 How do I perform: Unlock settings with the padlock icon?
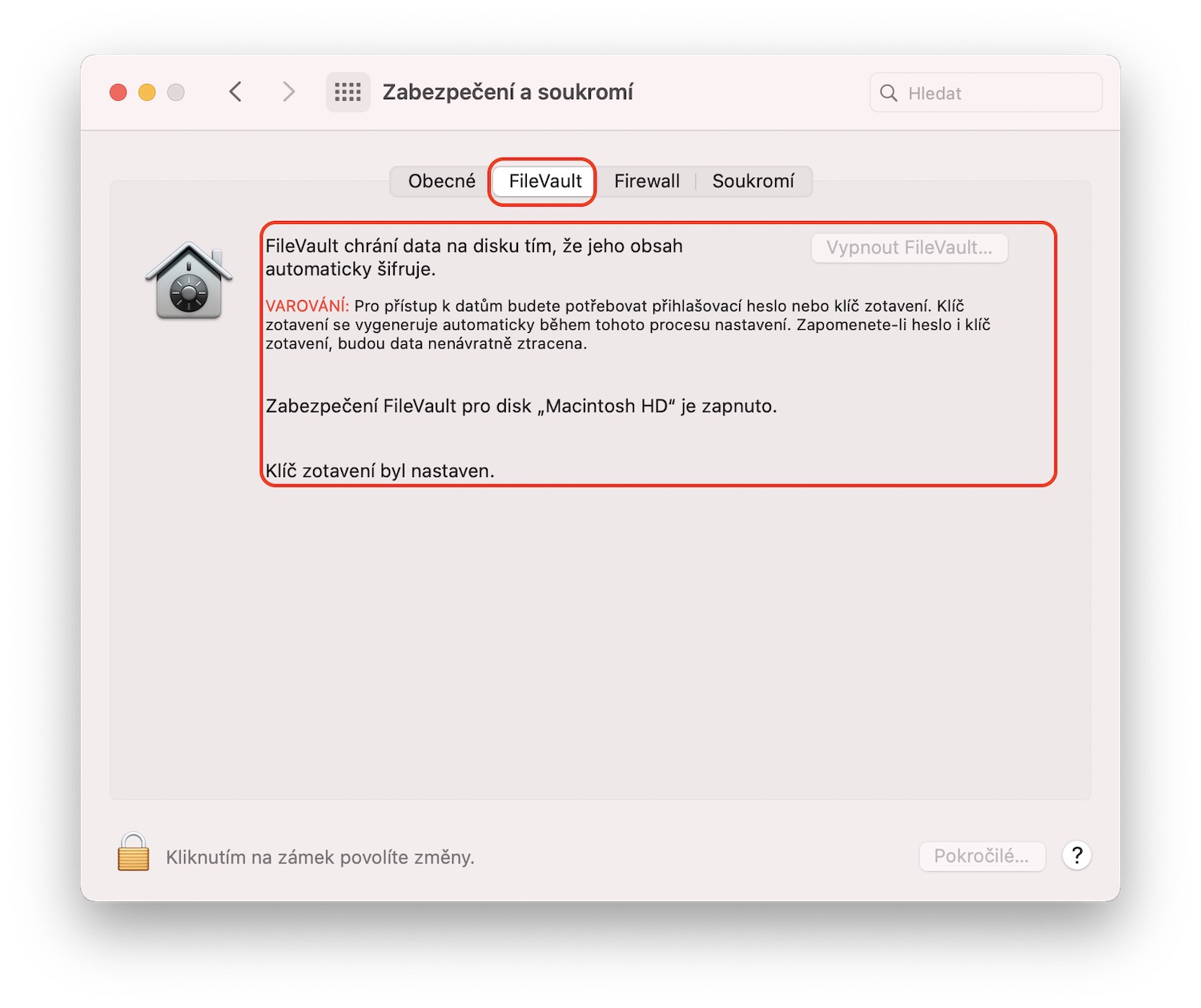(x=134, y=852)
